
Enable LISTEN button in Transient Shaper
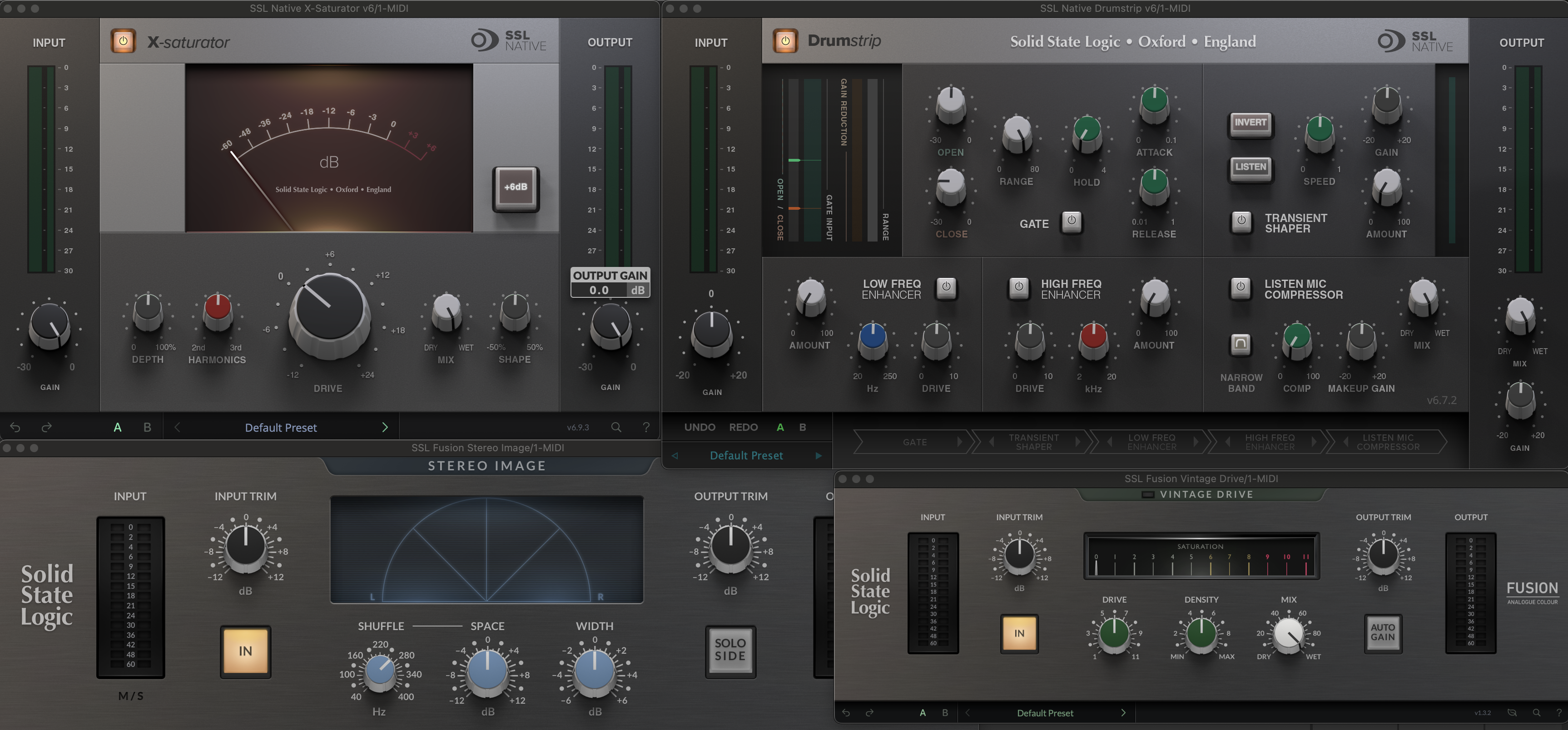tap(1250, 168)
